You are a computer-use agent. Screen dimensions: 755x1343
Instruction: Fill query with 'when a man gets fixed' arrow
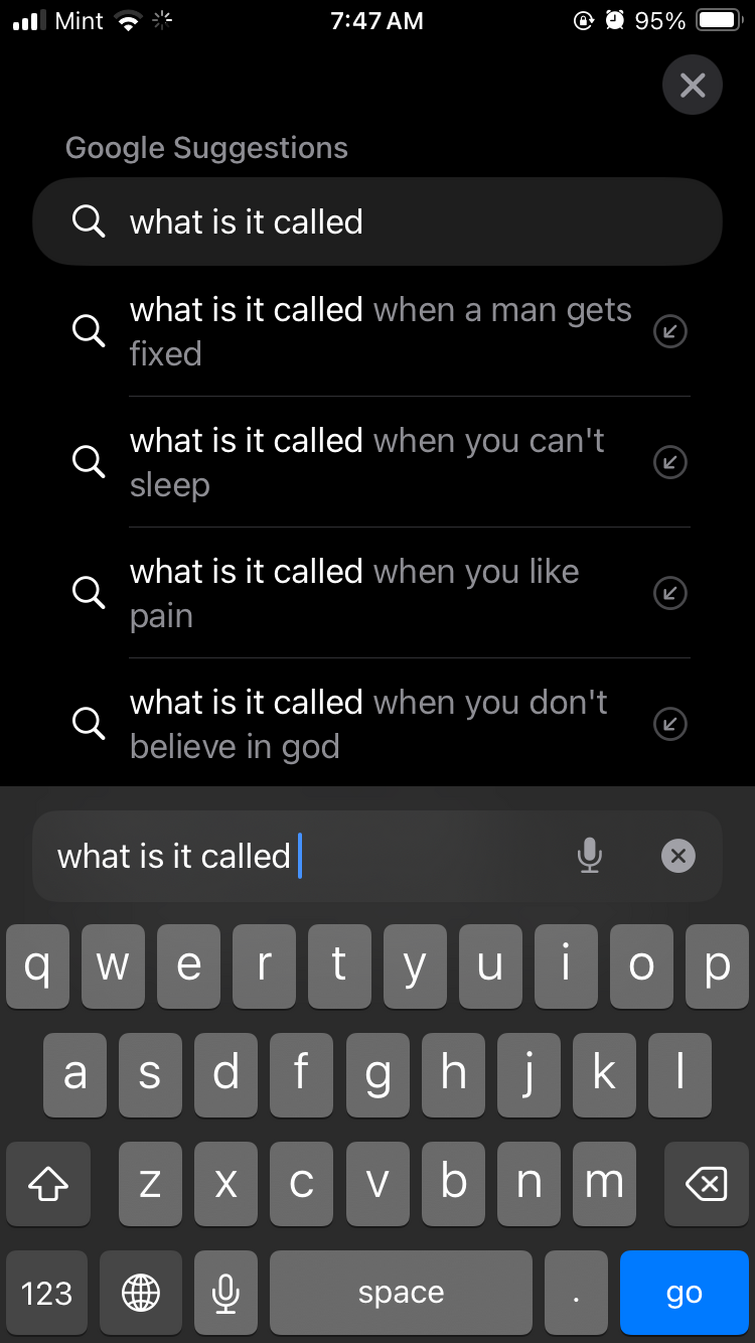click(669, 331)
